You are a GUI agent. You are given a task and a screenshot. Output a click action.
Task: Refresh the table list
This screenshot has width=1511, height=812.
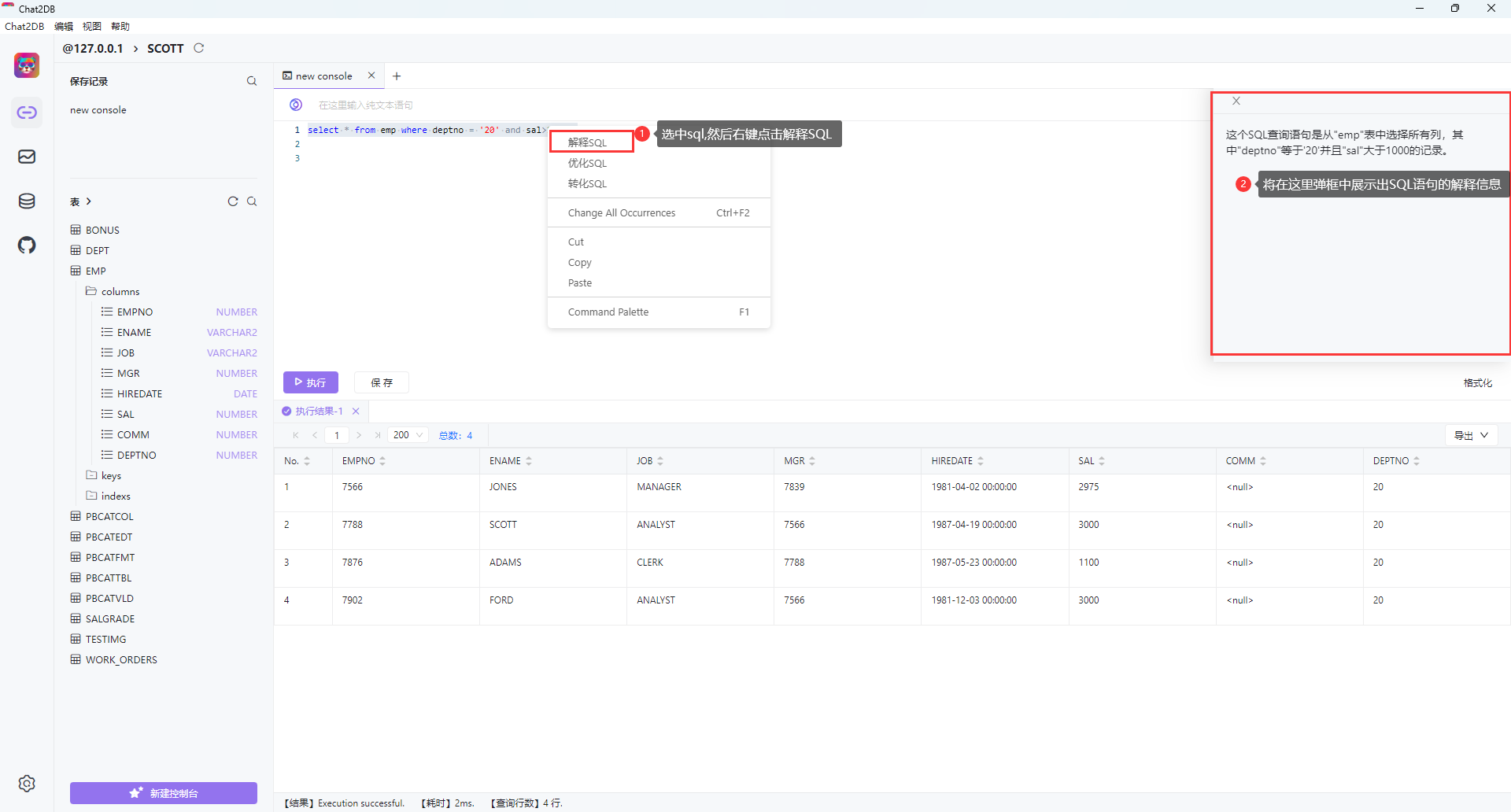click(233, 201)
